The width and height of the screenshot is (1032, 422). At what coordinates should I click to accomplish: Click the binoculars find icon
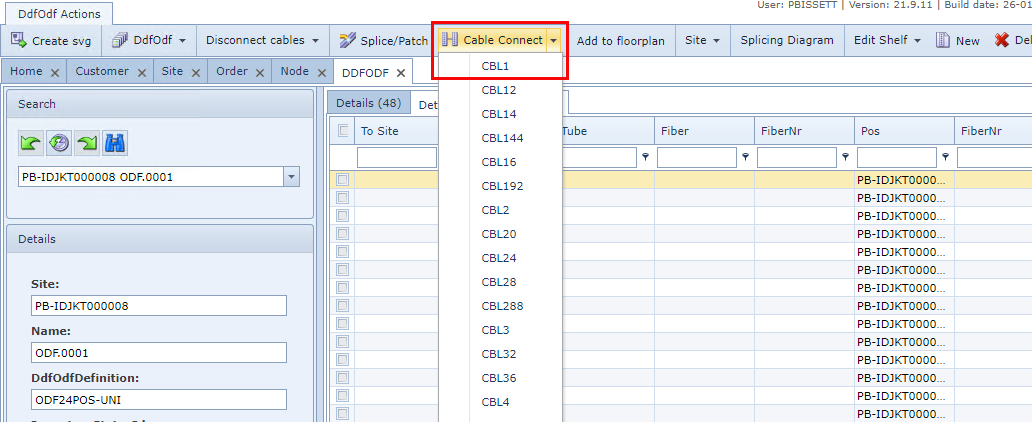pos(115,143)
